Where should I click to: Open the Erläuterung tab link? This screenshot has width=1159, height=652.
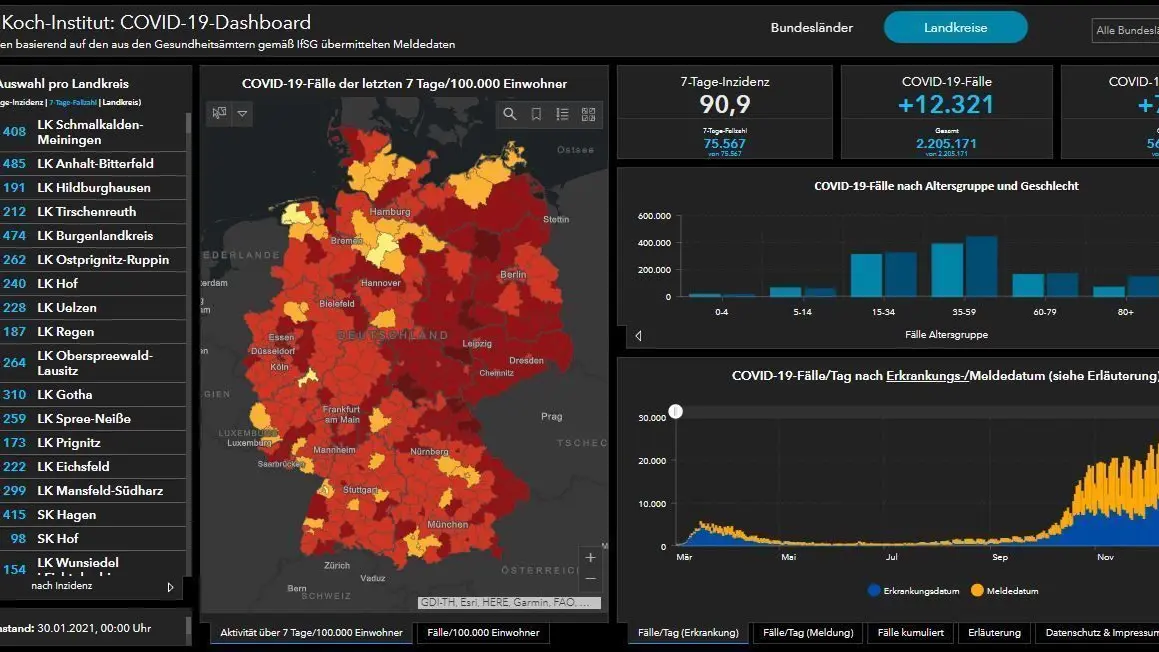click(x=994, y=633)
